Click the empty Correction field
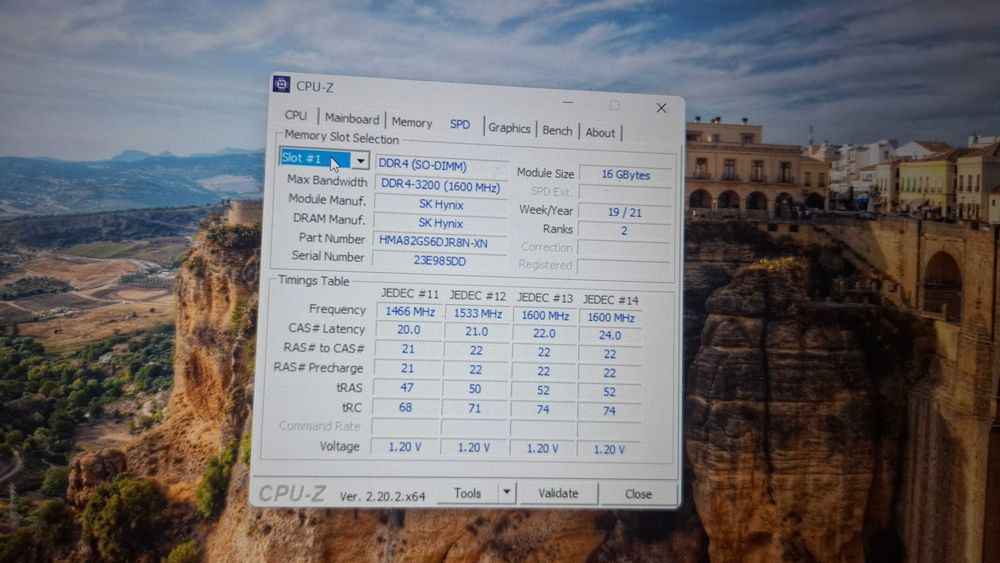1000x563 pixels. 624,248
